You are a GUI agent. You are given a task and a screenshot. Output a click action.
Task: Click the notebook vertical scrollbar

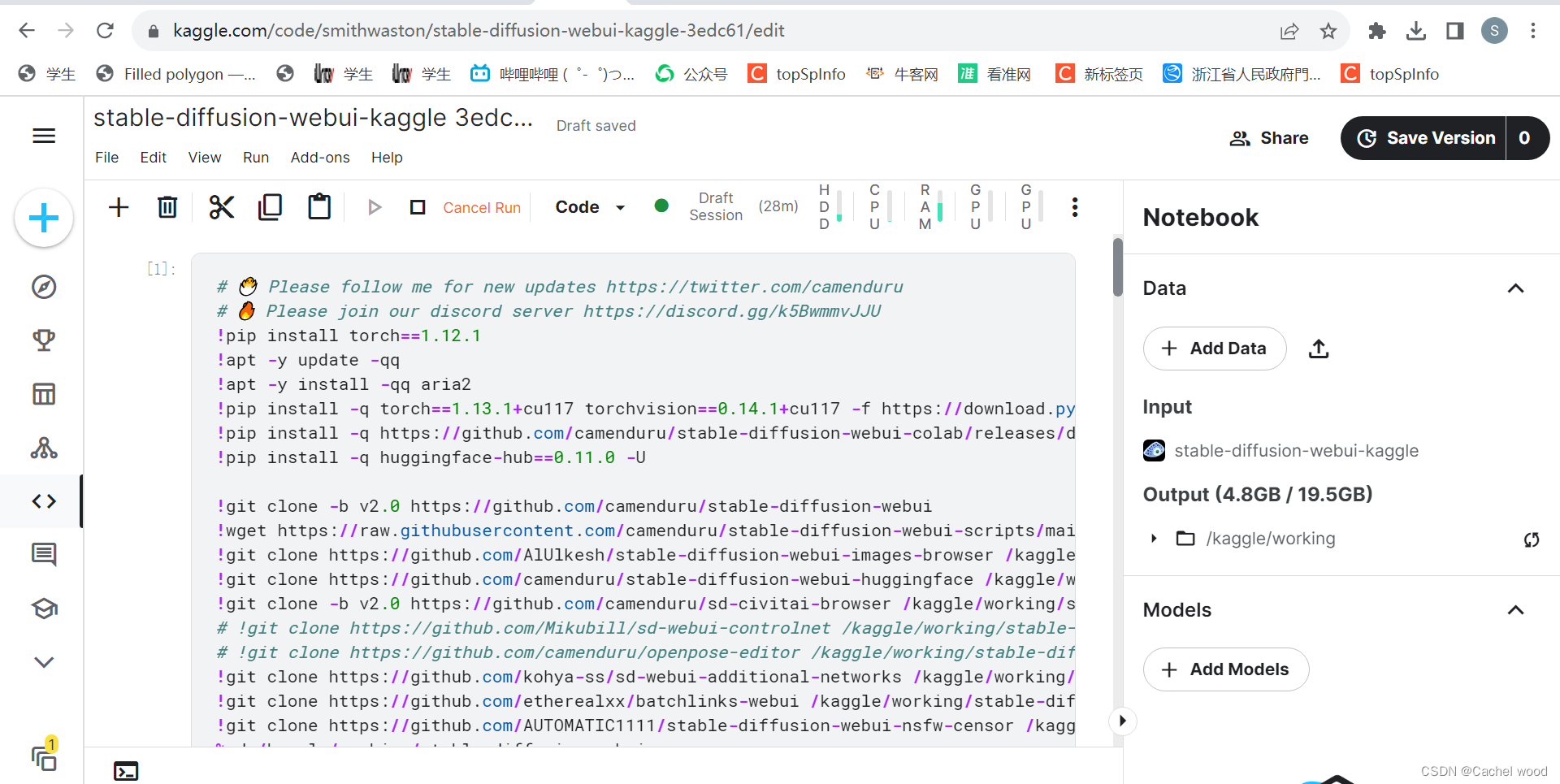(x=1118, y=268)
